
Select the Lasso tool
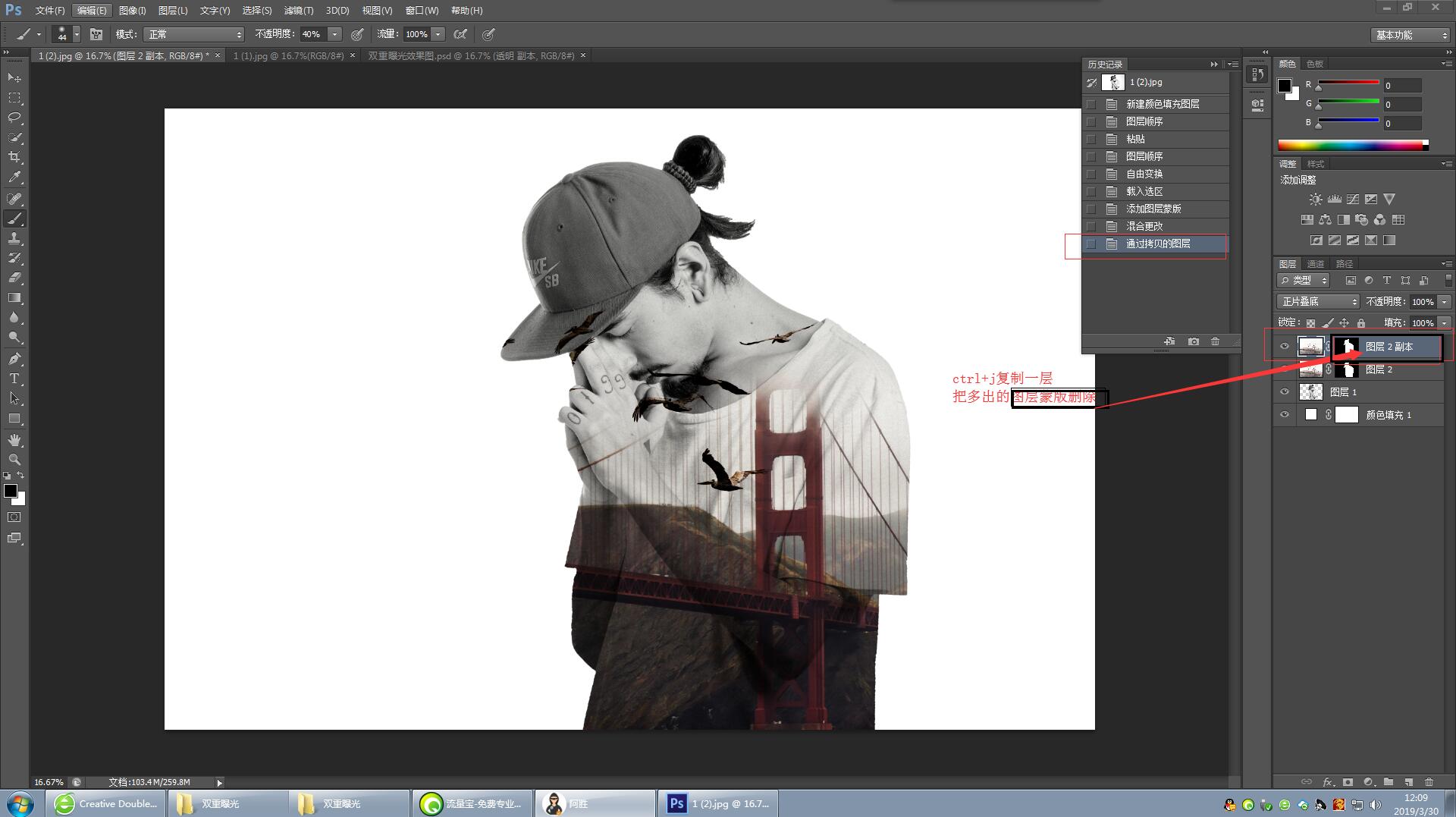(x=14, y=118)
